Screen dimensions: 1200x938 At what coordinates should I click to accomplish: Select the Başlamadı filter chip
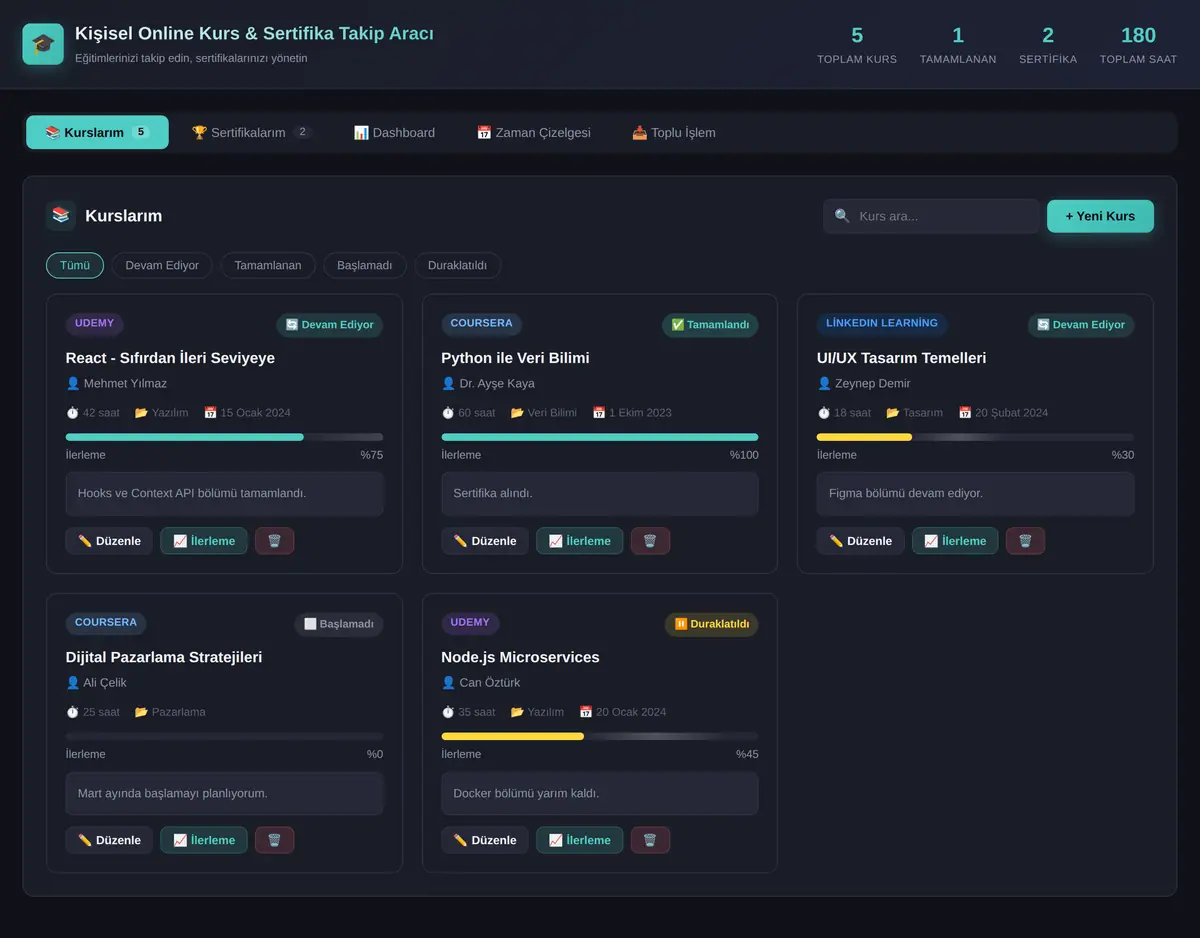coord(364,265)
